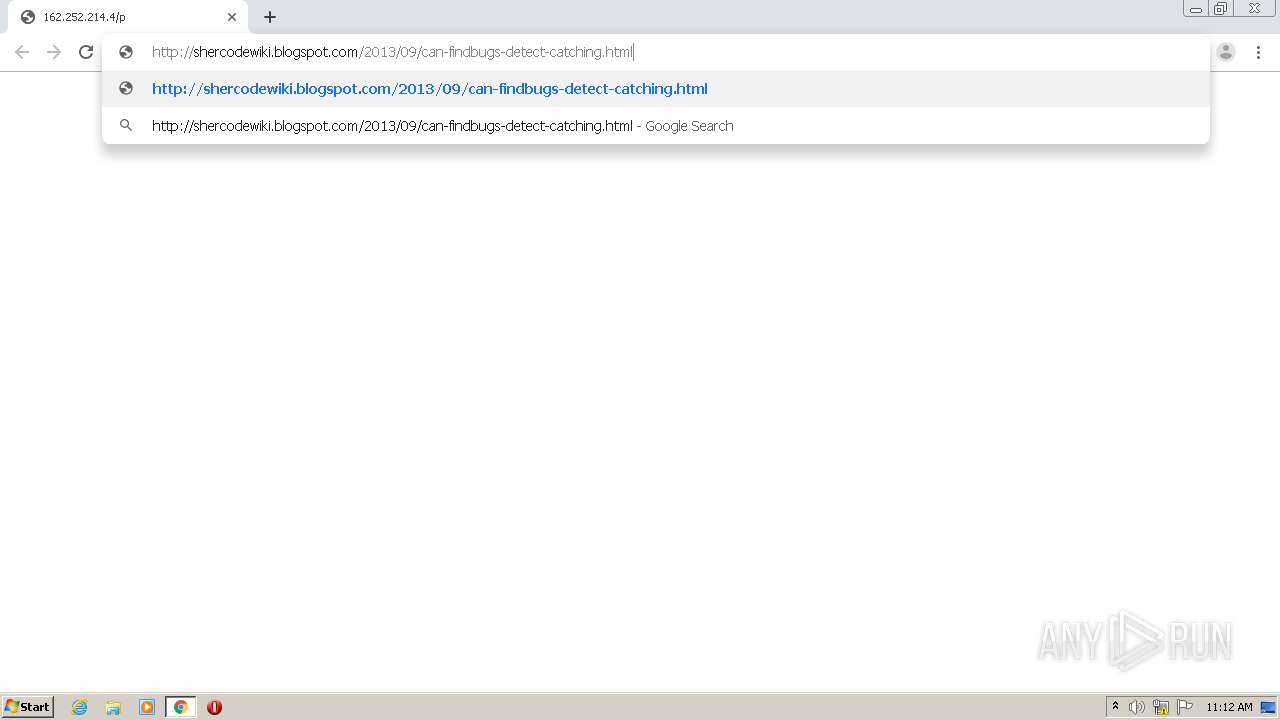Click the magnifier icon on the search suggestion
The width and height of the screenshot is (1280, 720).
(126, 126)
